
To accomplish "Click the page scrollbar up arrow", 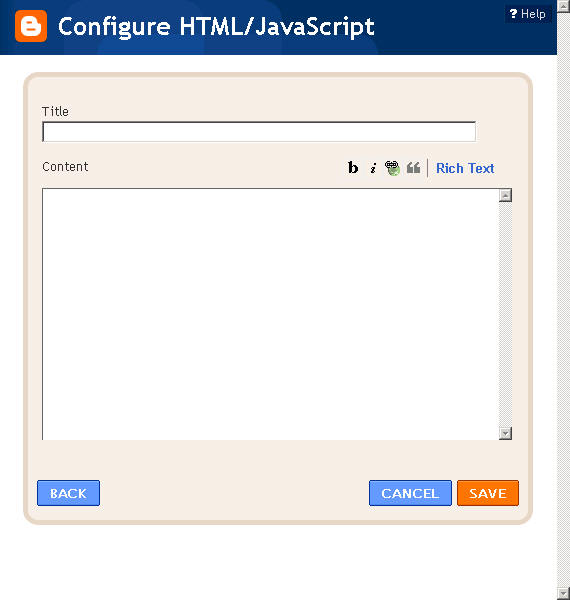I will click(x=563, y=6).
